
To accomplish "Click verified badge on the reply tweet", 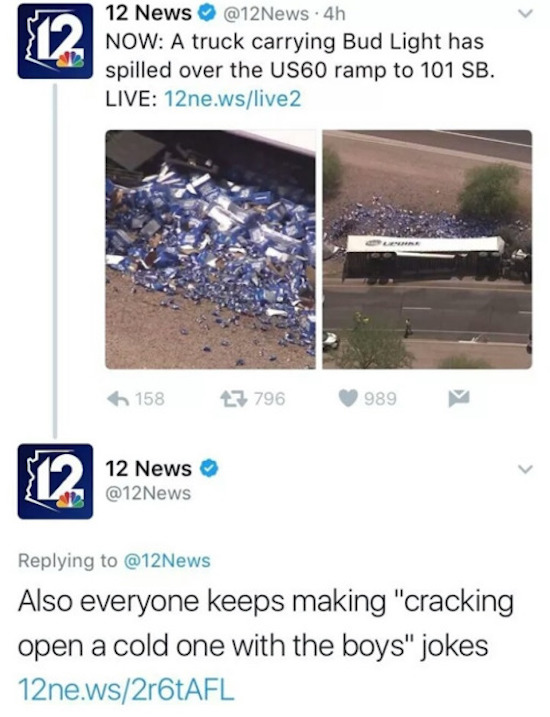I will [x=209, y=469].
